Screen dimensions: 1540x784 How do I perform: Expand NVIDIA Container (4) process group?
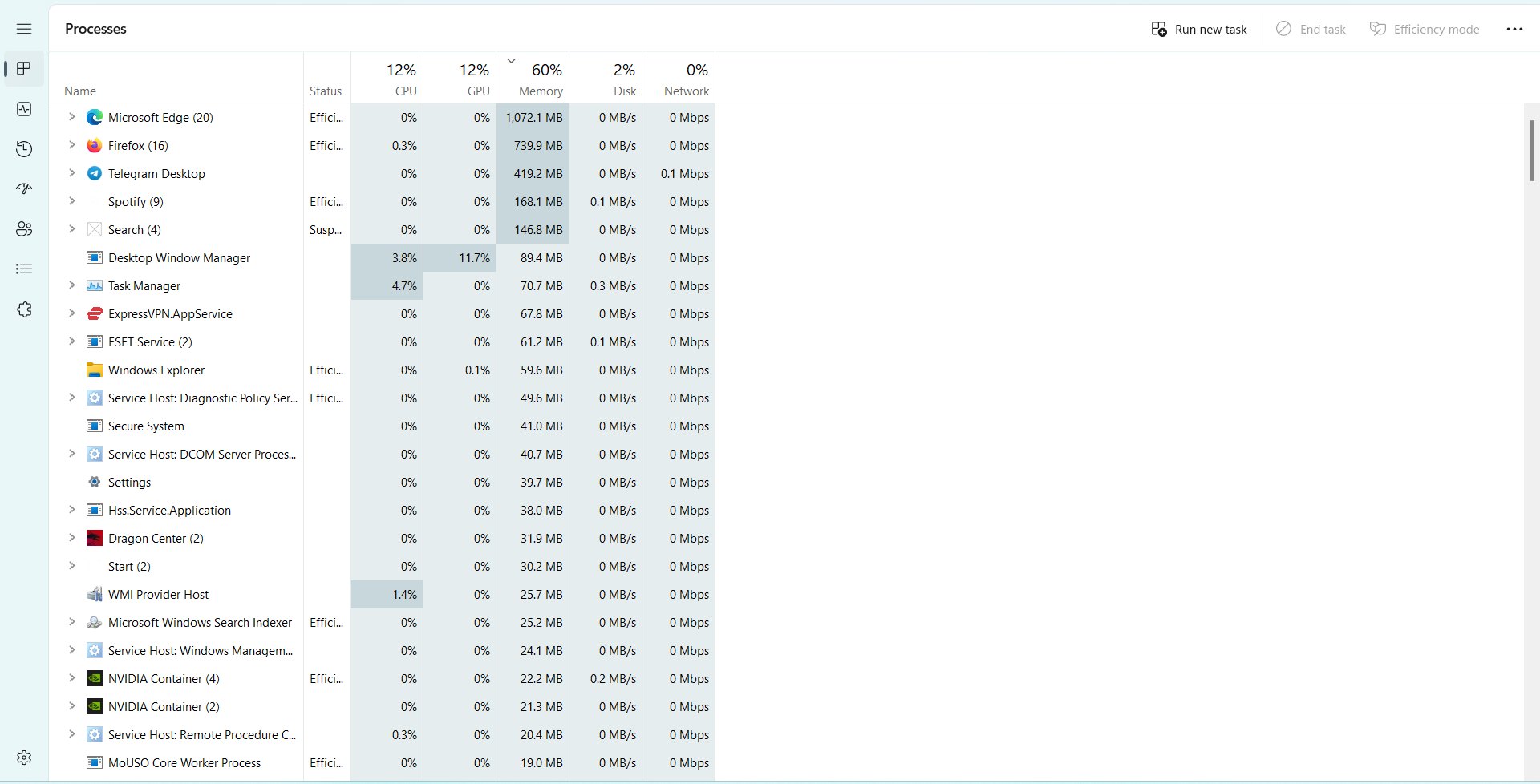(x=71, y=678)
